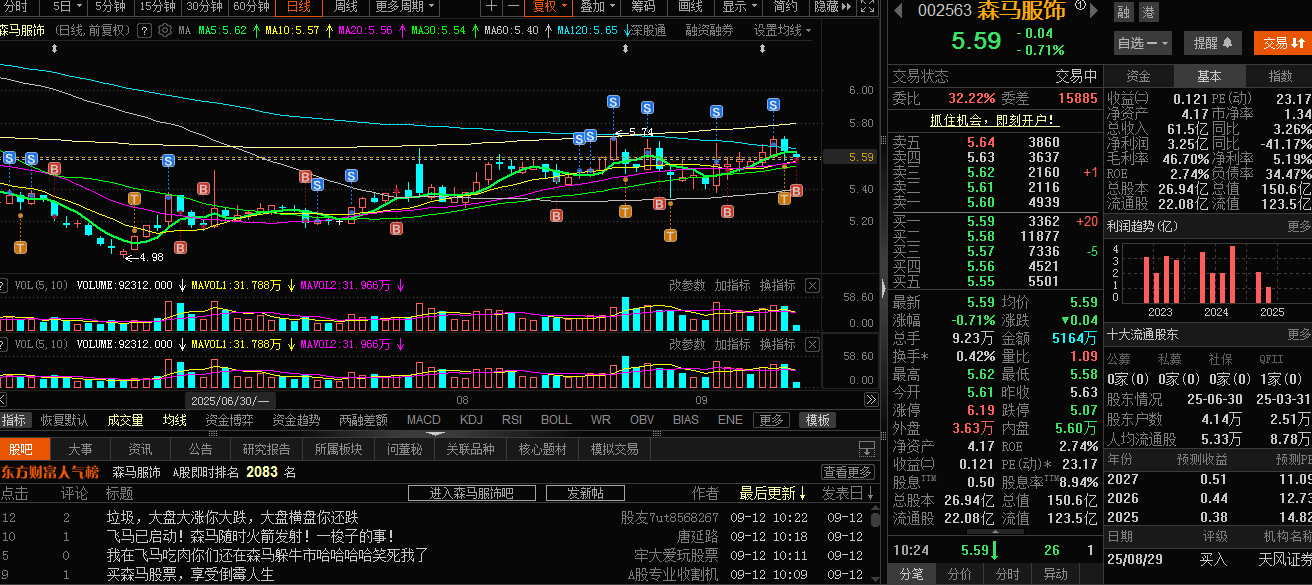The width and height of the screenshot is (1312, 585).
Task: Toggle the 简约 simple mode
Action: [x=786, y=7]
